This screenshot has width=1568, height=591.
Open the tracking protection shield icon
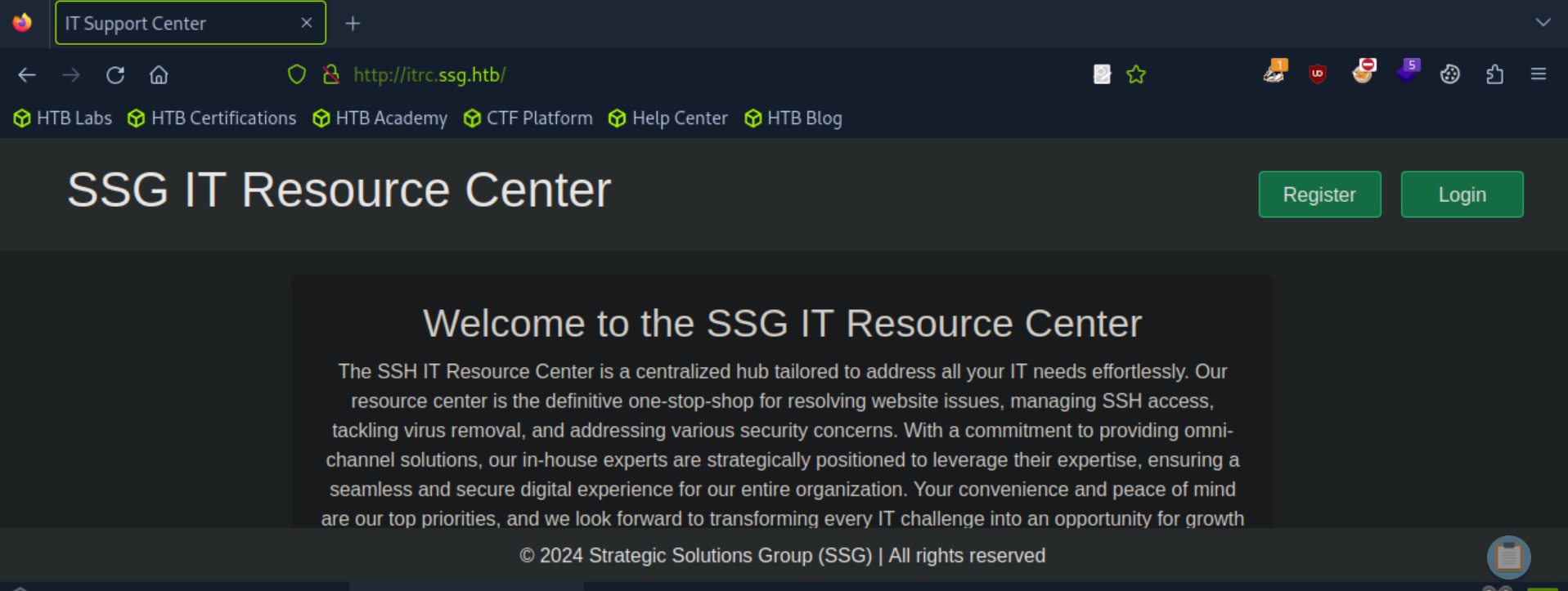(x=297, y=75)
